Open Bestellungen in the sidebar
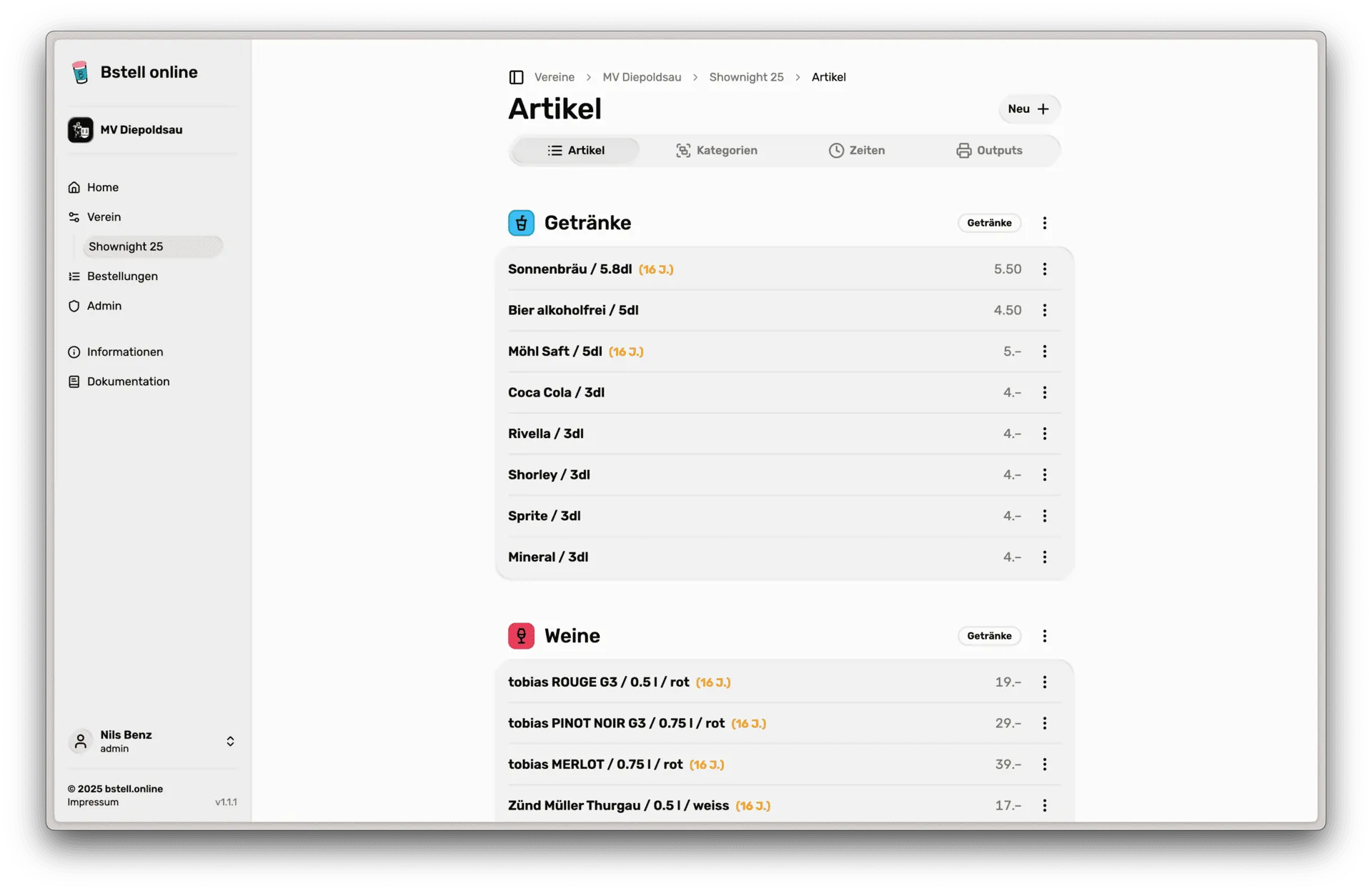Viewport: 1372px width, 891px height. (x=122, y=277)
